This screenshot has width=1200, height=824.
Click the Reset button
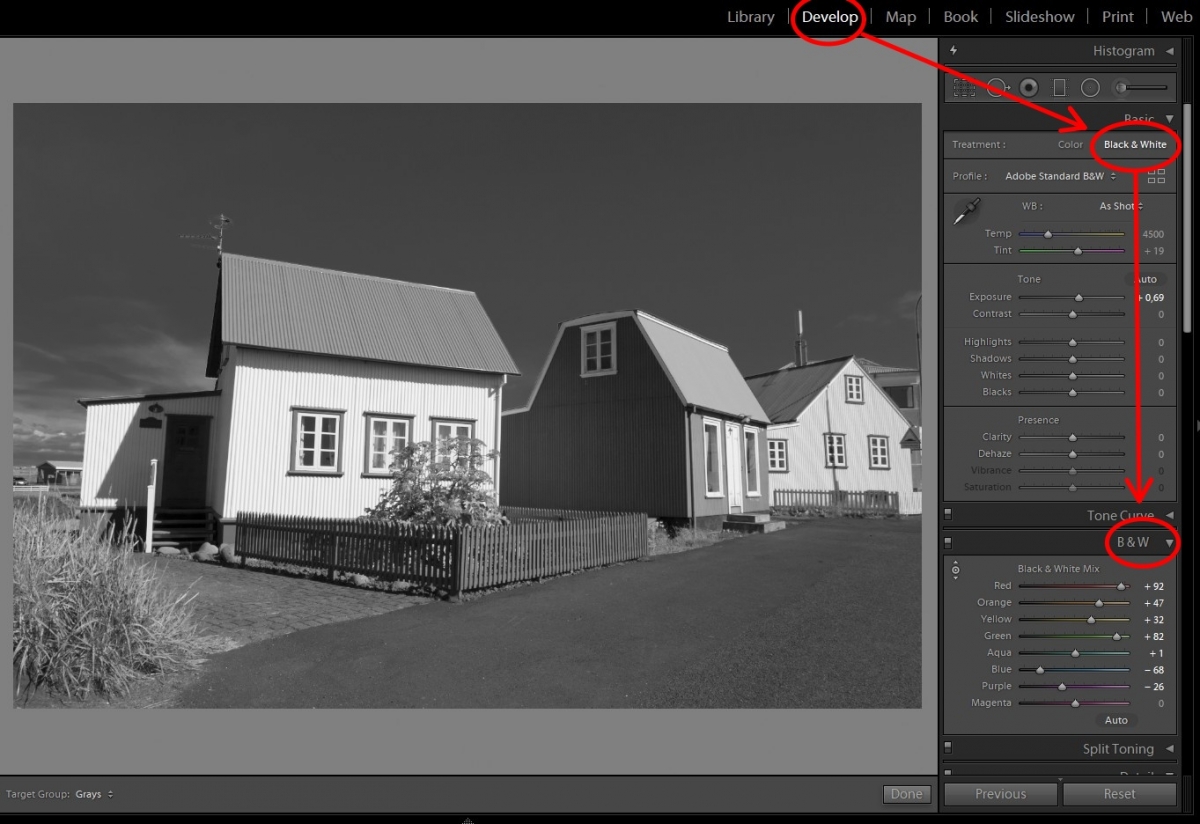[x=1119, y=794]
